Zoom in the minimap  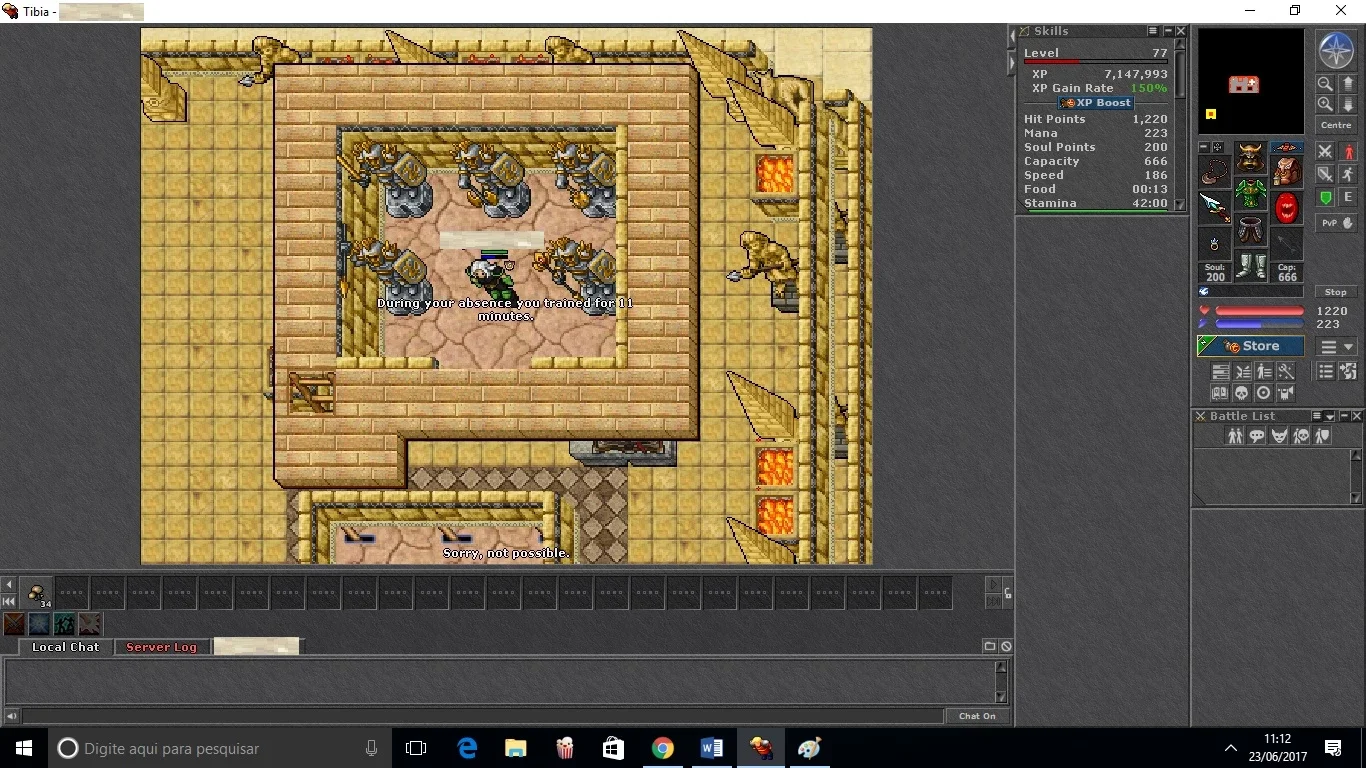[1325, 104]
